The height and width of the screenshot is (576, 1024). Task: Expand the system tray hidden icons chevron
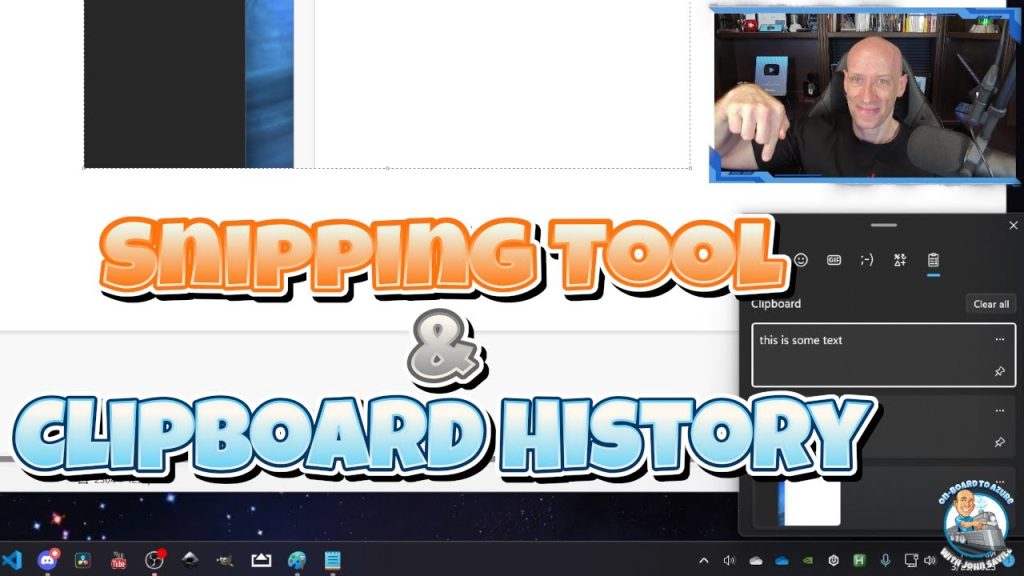pyautogui.click(x=703, y=560)
